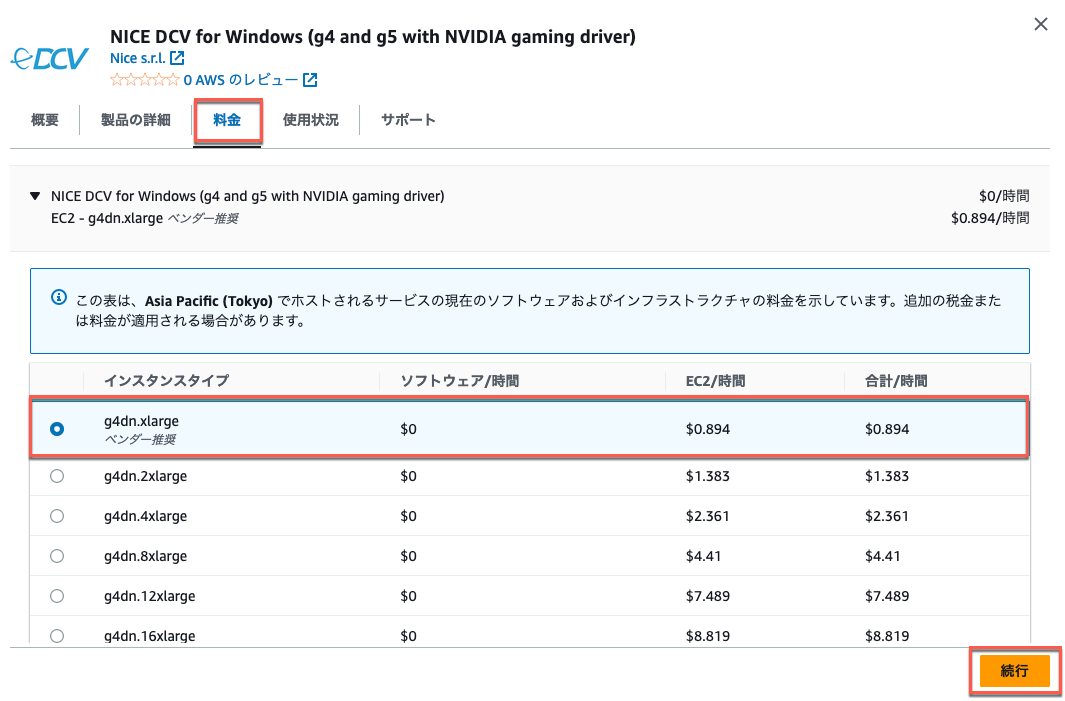Click the Asia Pacific (Tokyo) region text
This screenshot has width=1065, height=701.
point(209,301)
